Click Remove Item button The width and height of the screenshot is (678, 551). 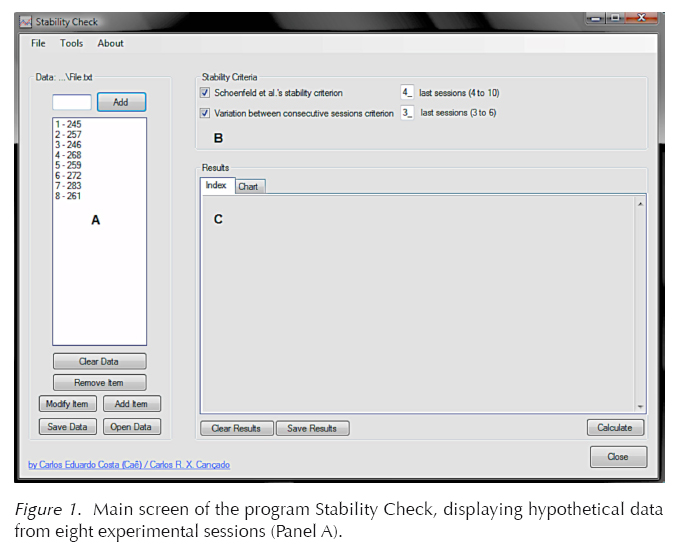click(x=99, y=383)
